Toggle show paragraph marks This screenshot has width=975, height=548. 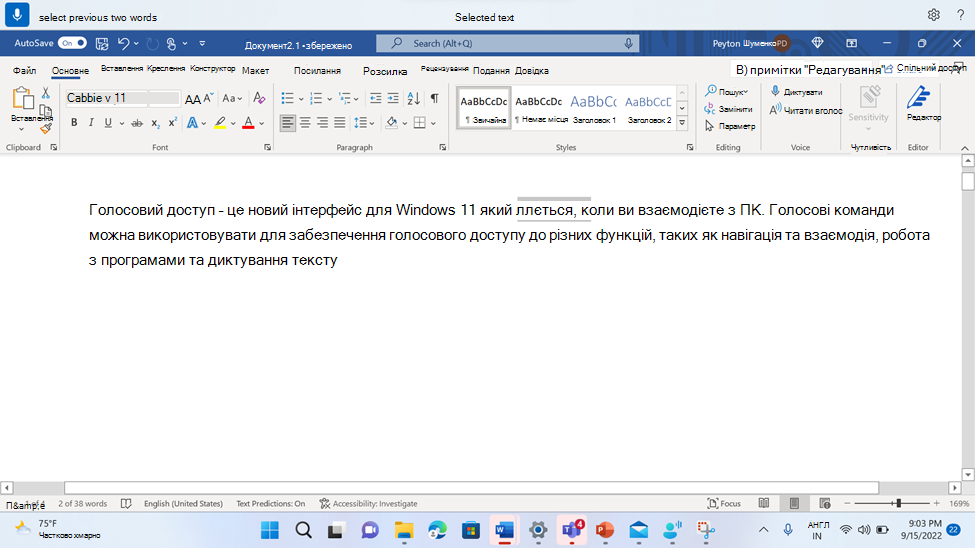click(435, 98)
